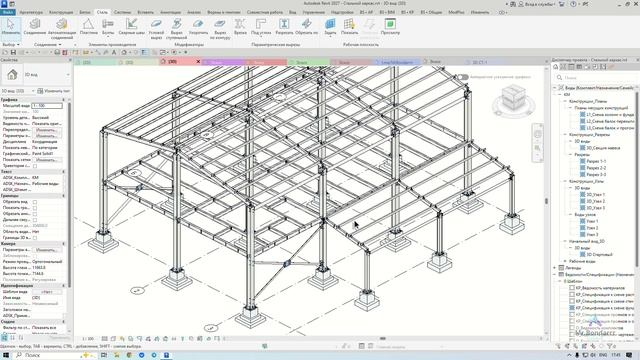Choose the Corner Cut modifier
The image size is (640, 360).
tap(156, 29)
